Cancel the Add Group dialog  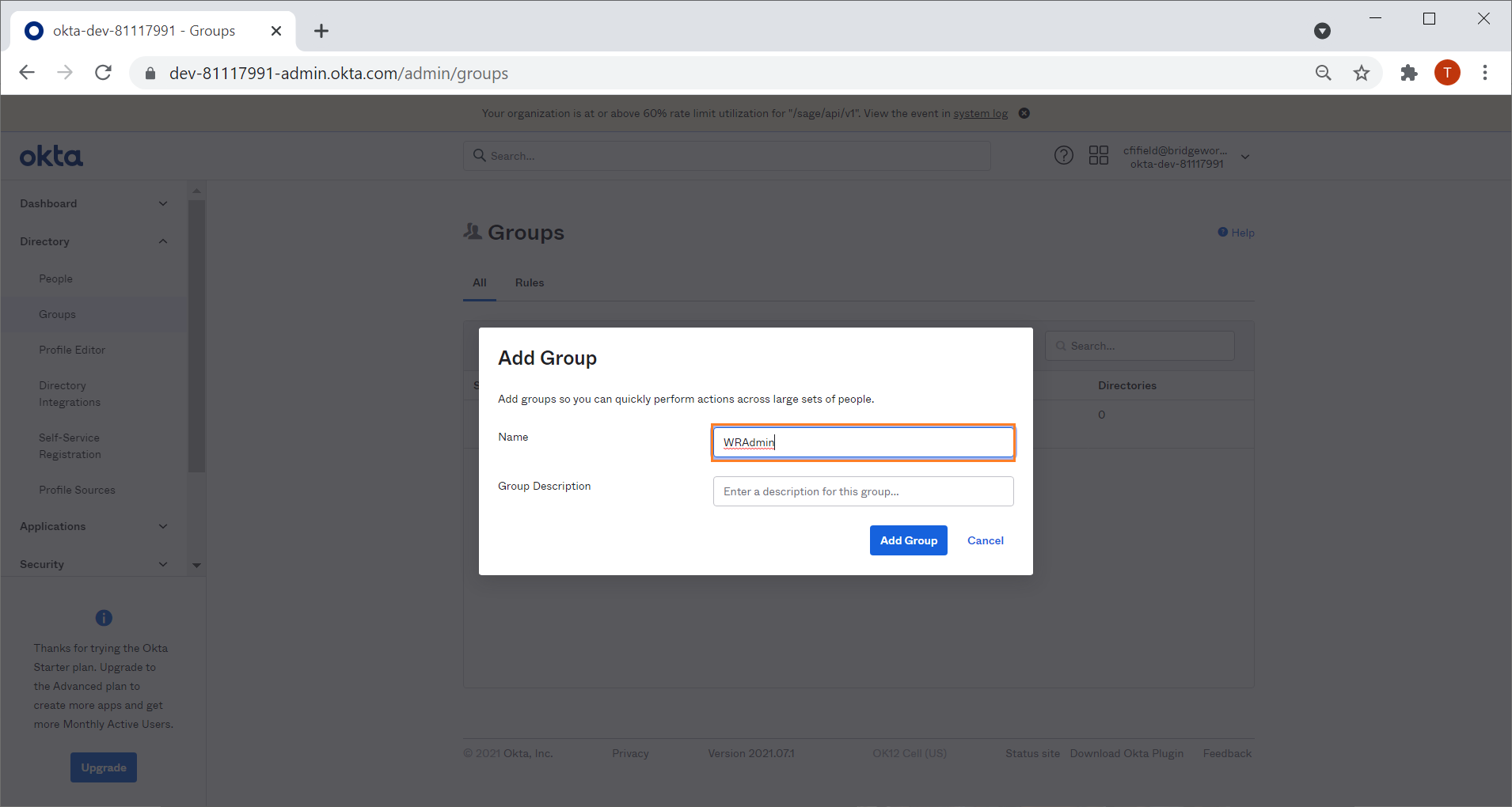986,540
